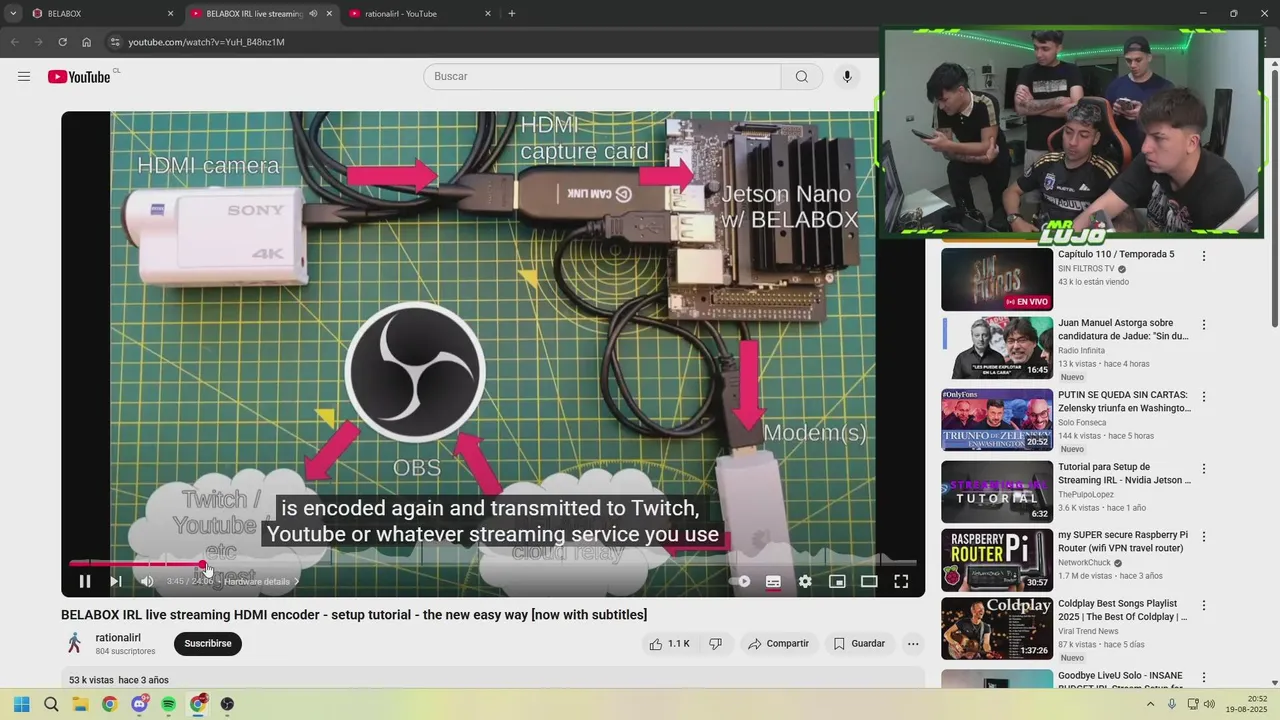Mute audio on BELABOX IRL tab speaker icon

point(313,14)
